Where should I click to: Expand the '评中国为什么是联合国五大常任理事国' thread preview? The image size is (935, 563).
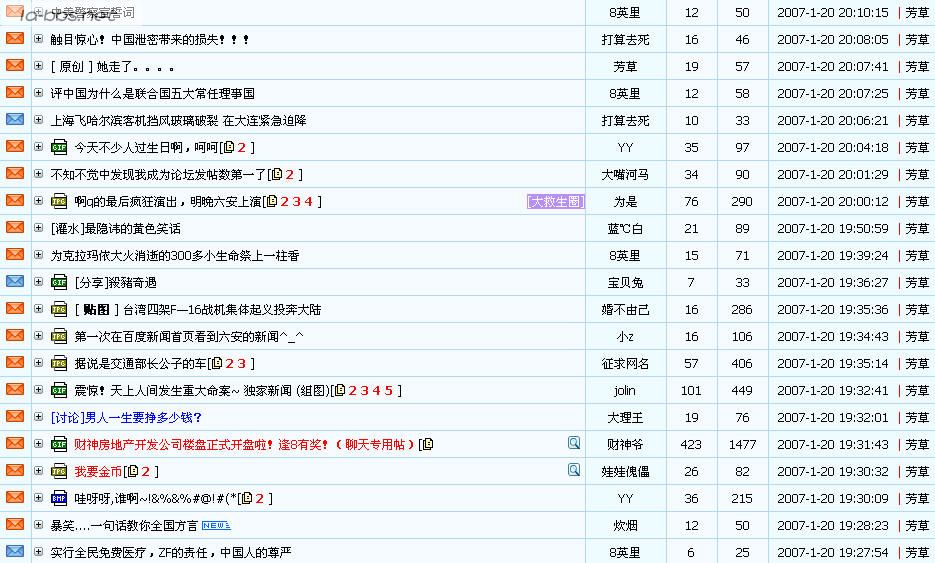coord(38,93)
